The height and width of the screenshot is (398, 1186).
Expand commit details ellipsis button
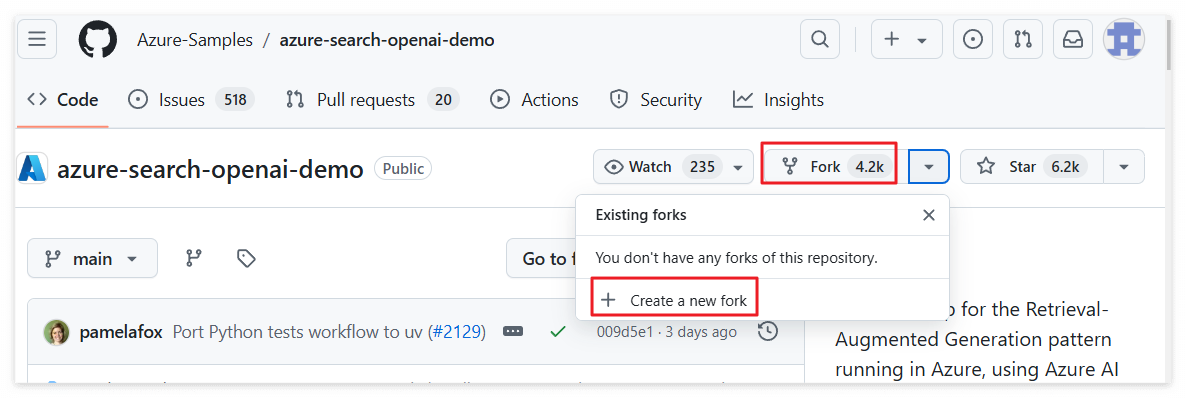513,331
